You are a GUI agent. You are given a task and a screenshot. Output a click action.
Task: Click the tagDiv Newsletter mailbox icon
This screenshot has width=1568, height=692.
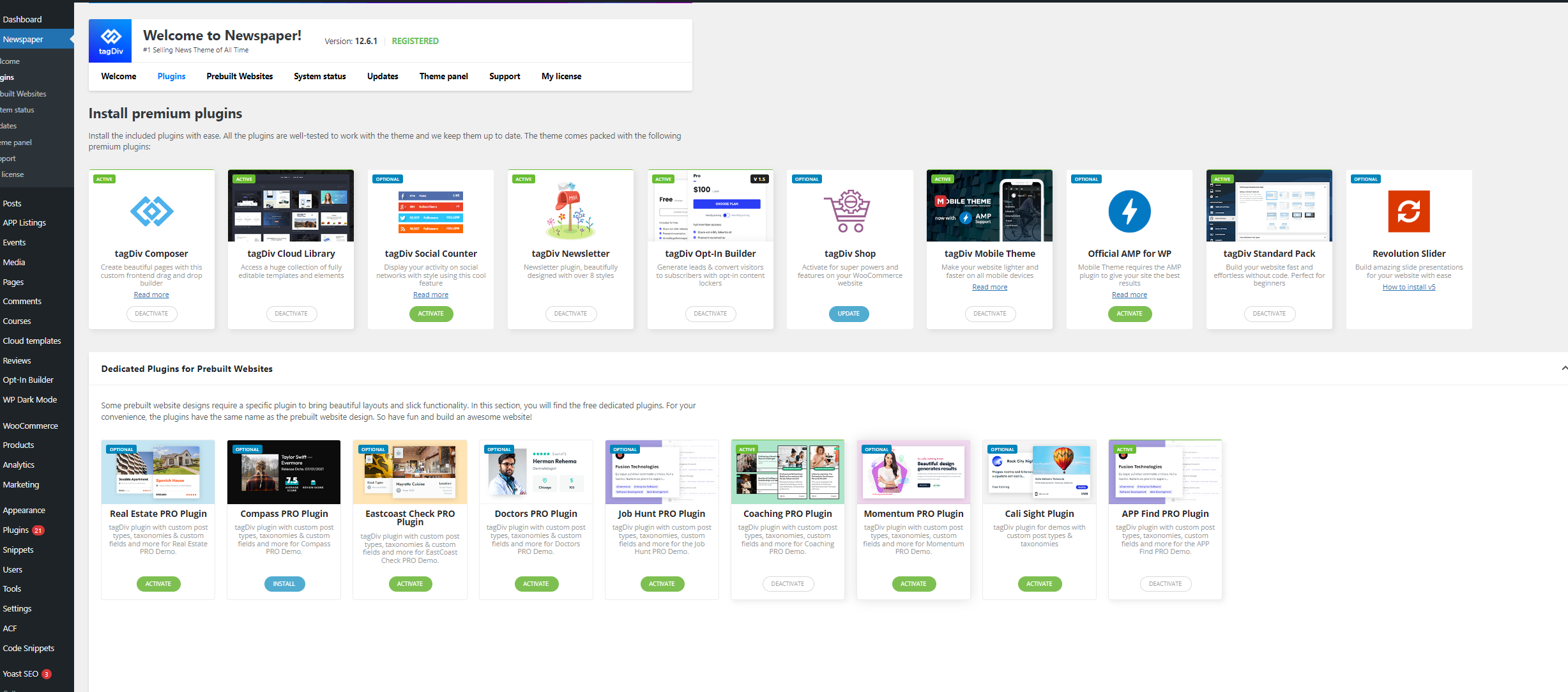(570, 210)
